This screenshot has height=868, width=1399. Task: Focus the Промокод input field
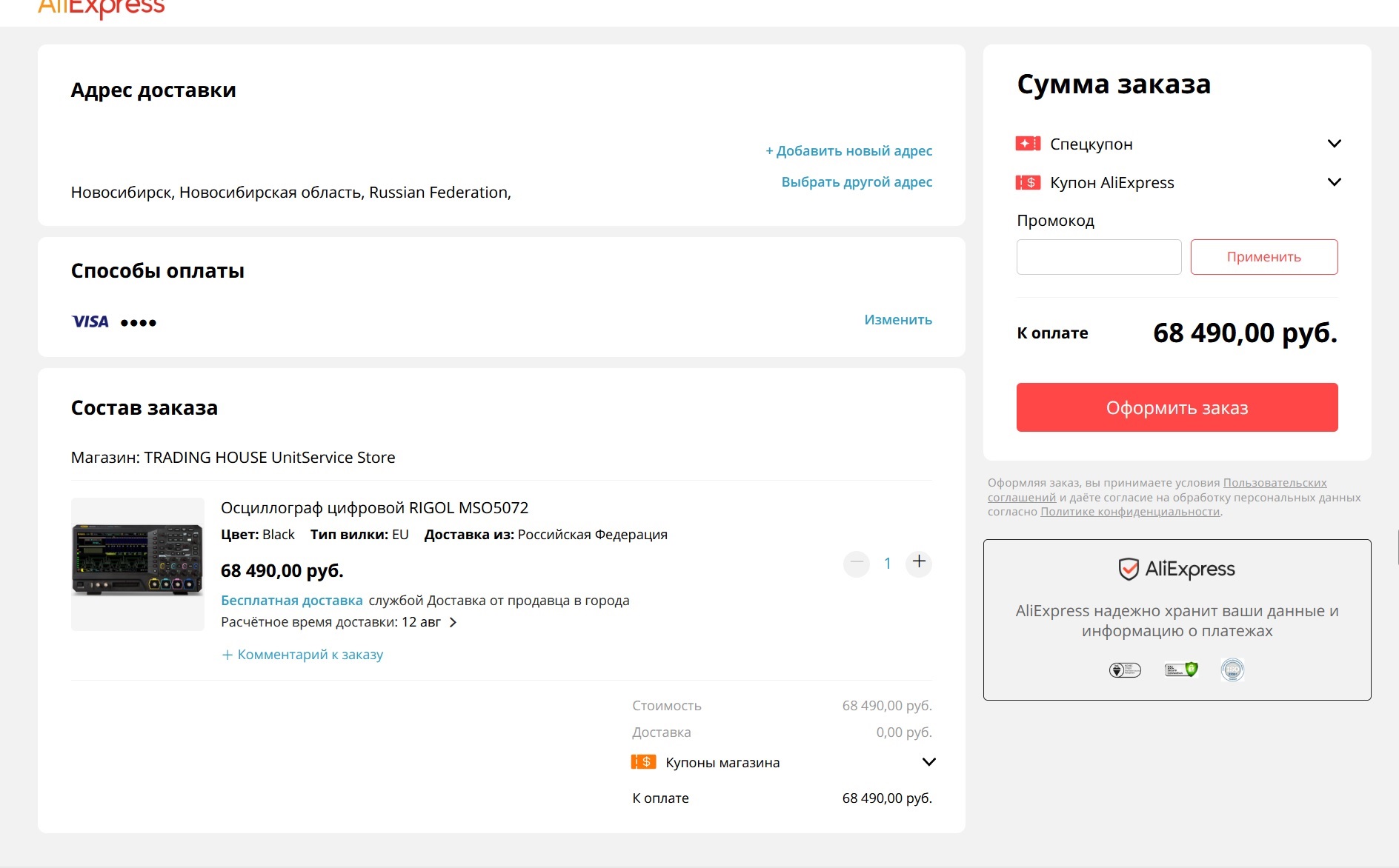pyautogui.click(x=1099, y=257)
